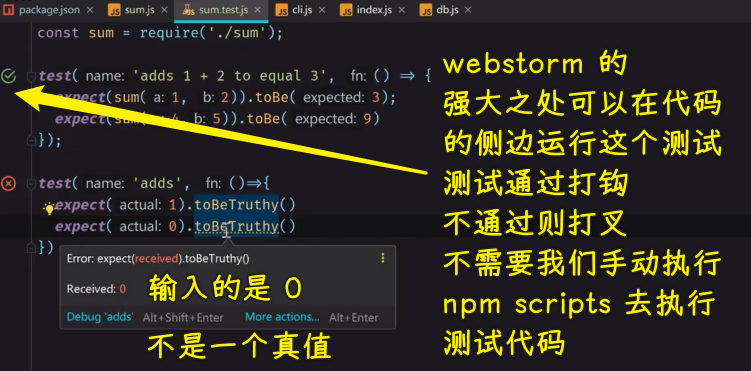
Task: Open the three-dot menu in error popup
Action: [382, 259]
